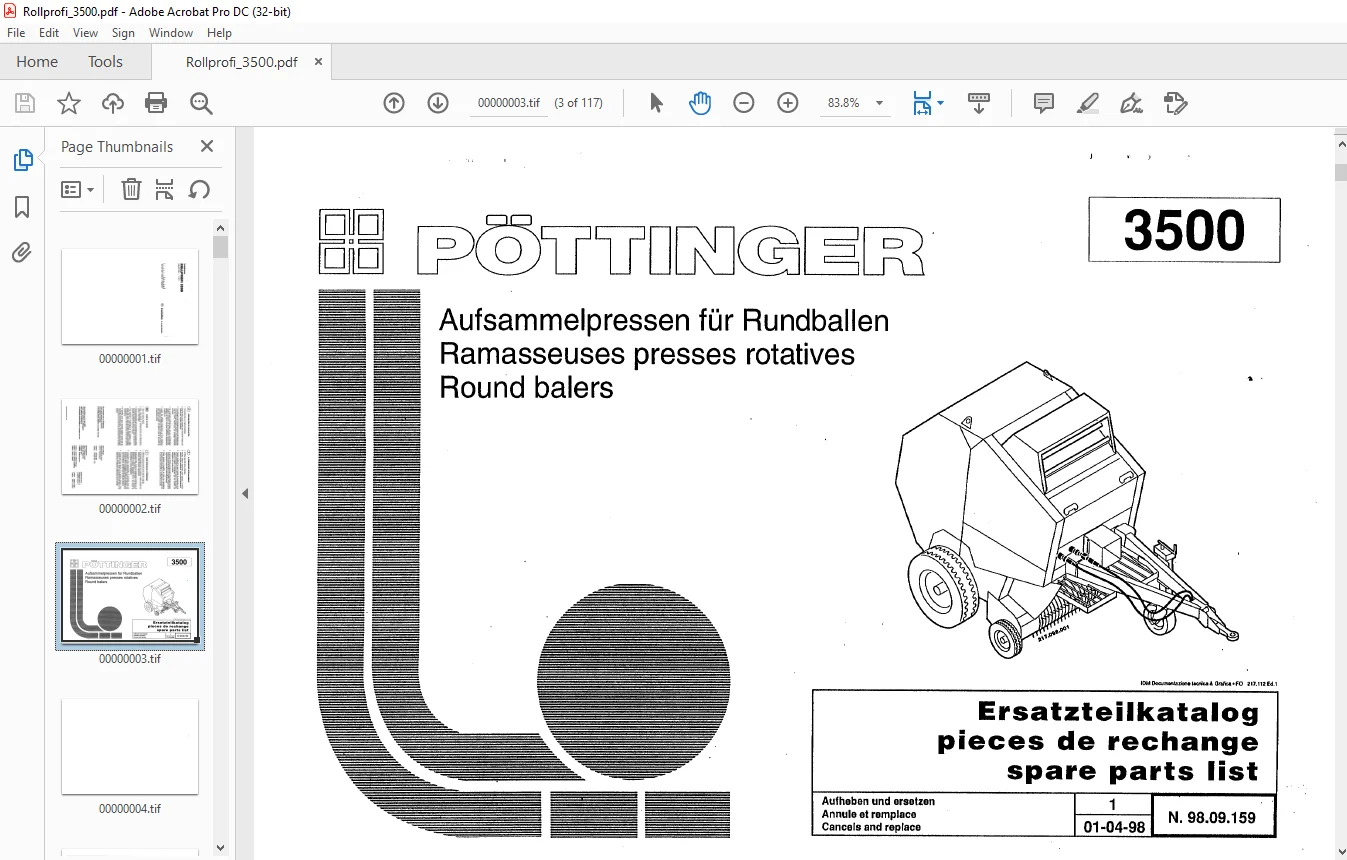The height and width of the screenshot is (860, 1347).
Task: Click the print pages icon in thumbnails panel
Action: (x=165, y=189)
